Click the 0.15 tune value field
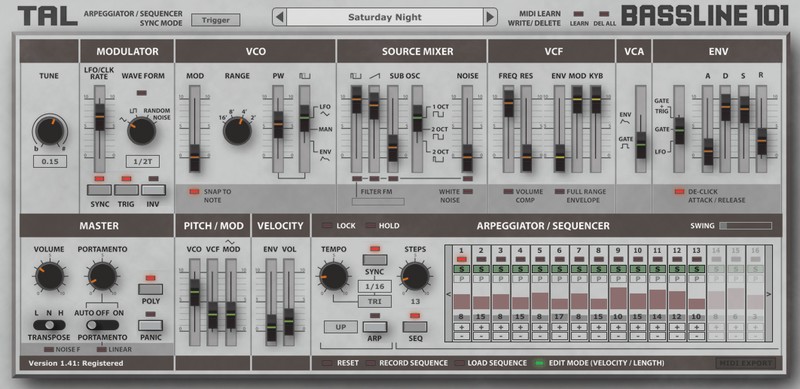 [50, 162]
